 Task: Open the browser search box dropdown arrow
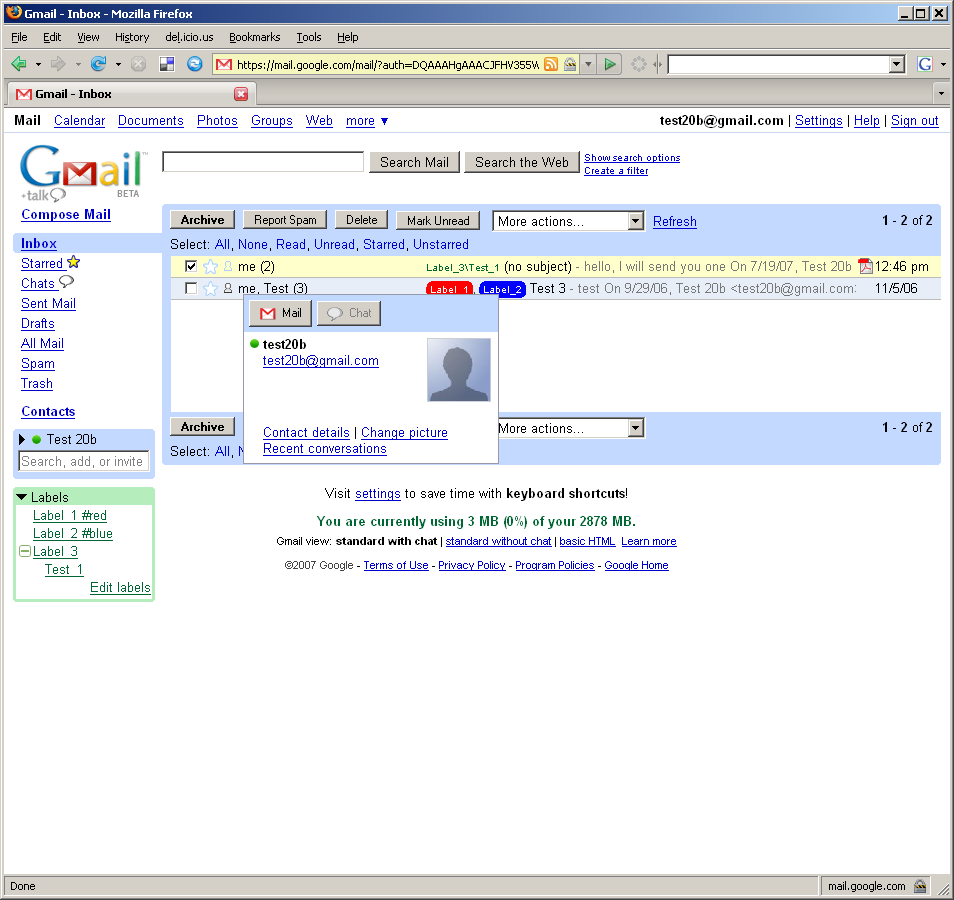click(x=897, y=64)
